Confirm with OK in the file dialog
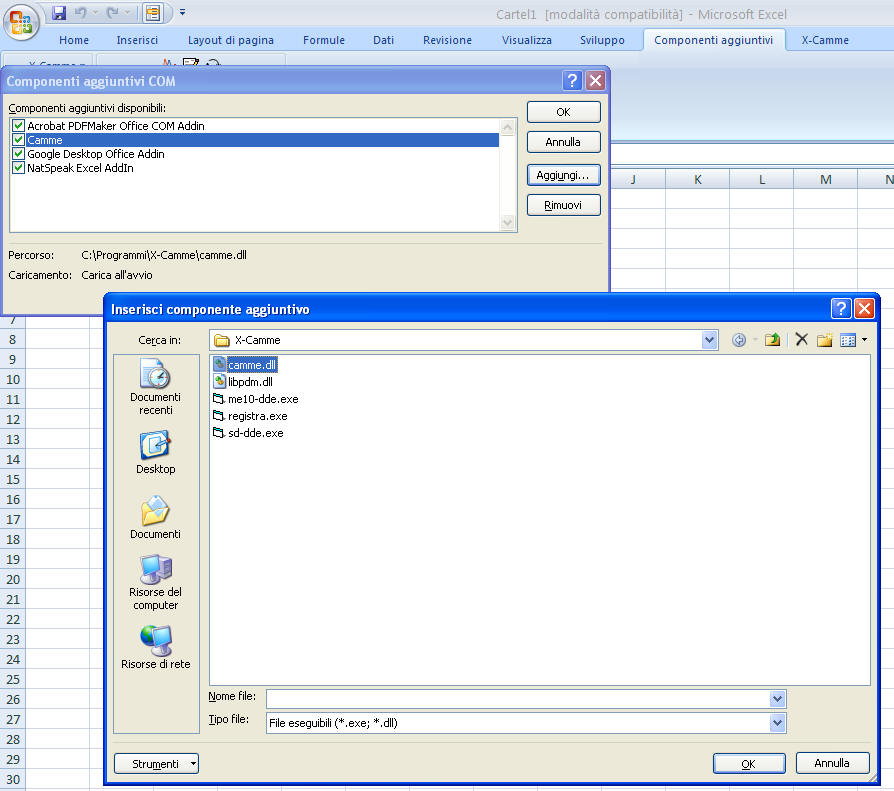Image resolution: width=894 pixels, height=791 pixels. (x=749, y=764)
